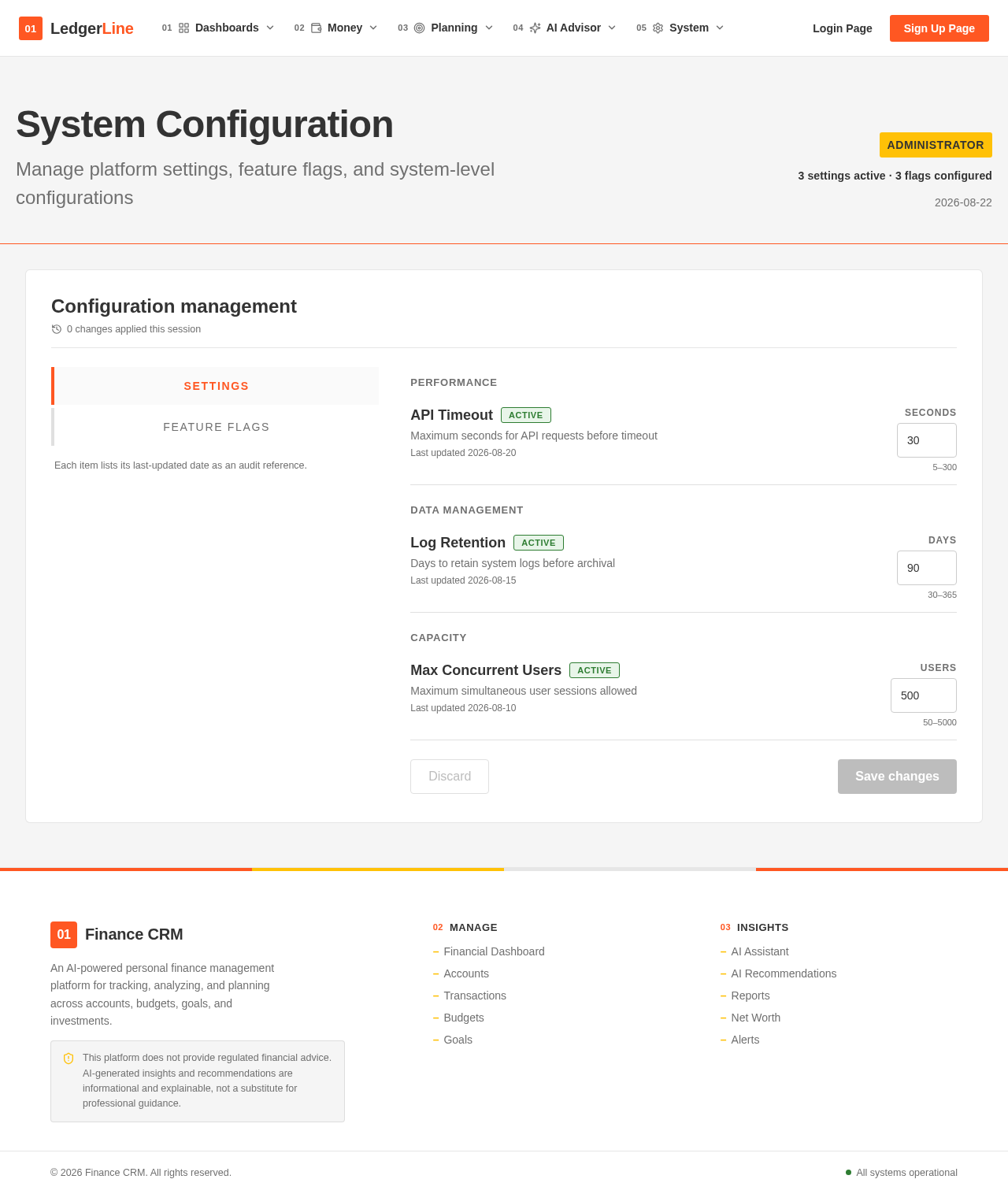Open the System navigation menu
Viewport: 1008px width, 1194px height.
click(680, 28)
